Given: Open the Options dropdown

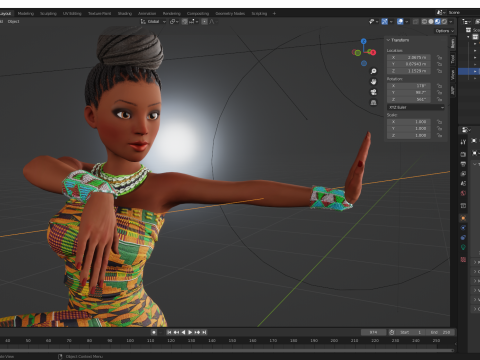Looking at the screenshot, I should coord(445,31).
